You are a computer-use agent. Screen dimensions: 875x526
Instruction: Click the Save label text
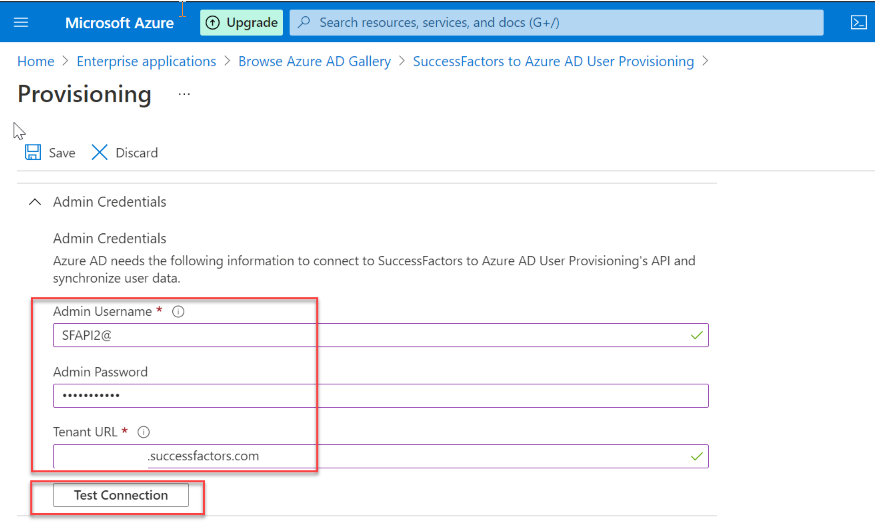[62, 153]
